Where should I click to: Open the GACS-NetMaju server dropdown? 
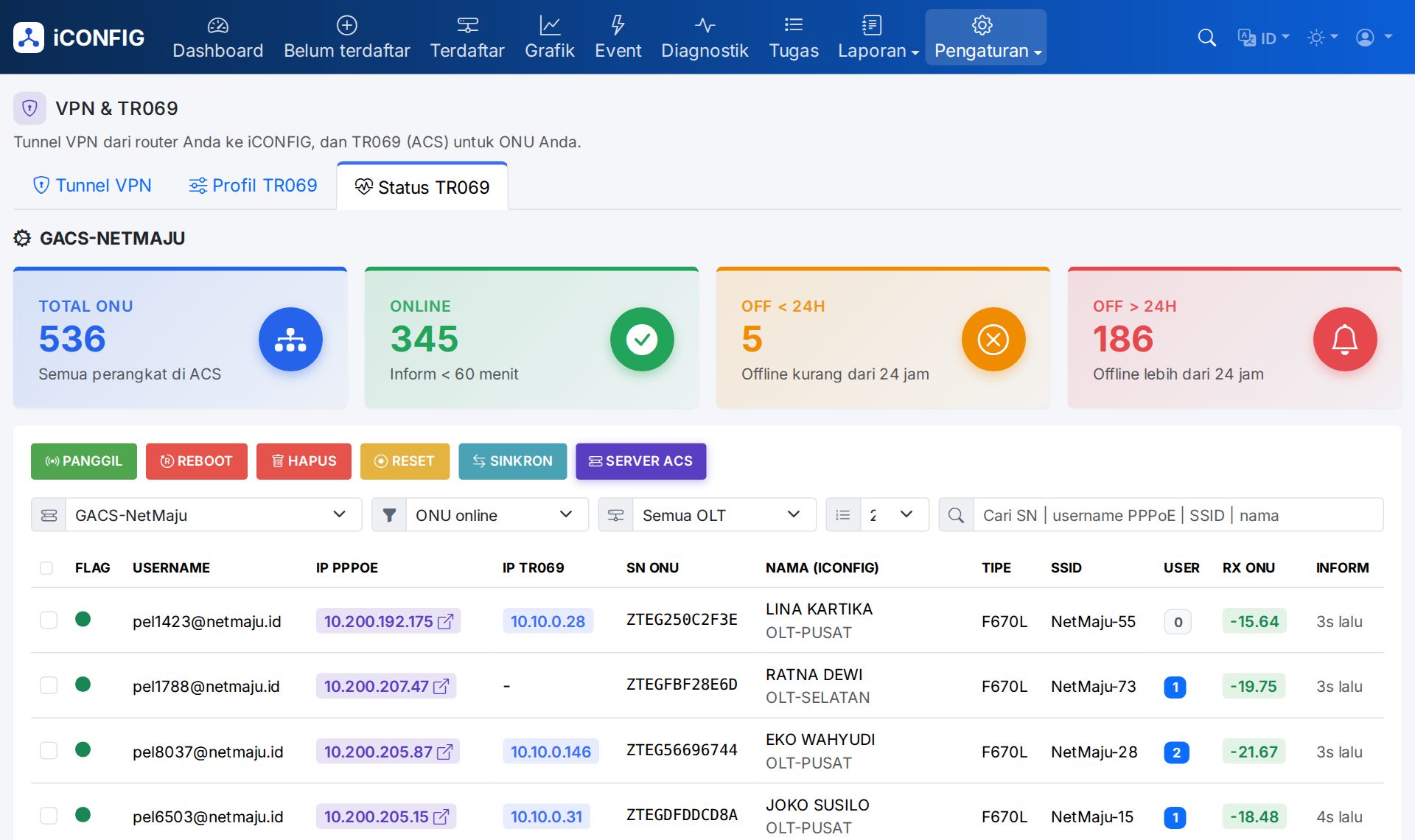214,515
